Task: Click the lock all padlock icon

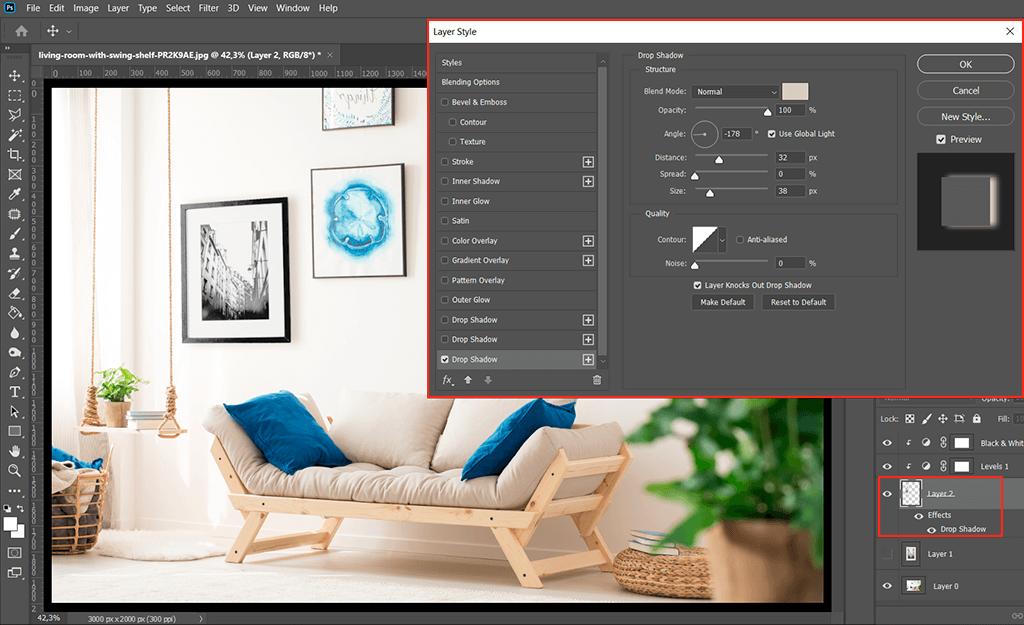Action: tap(976, 419)
